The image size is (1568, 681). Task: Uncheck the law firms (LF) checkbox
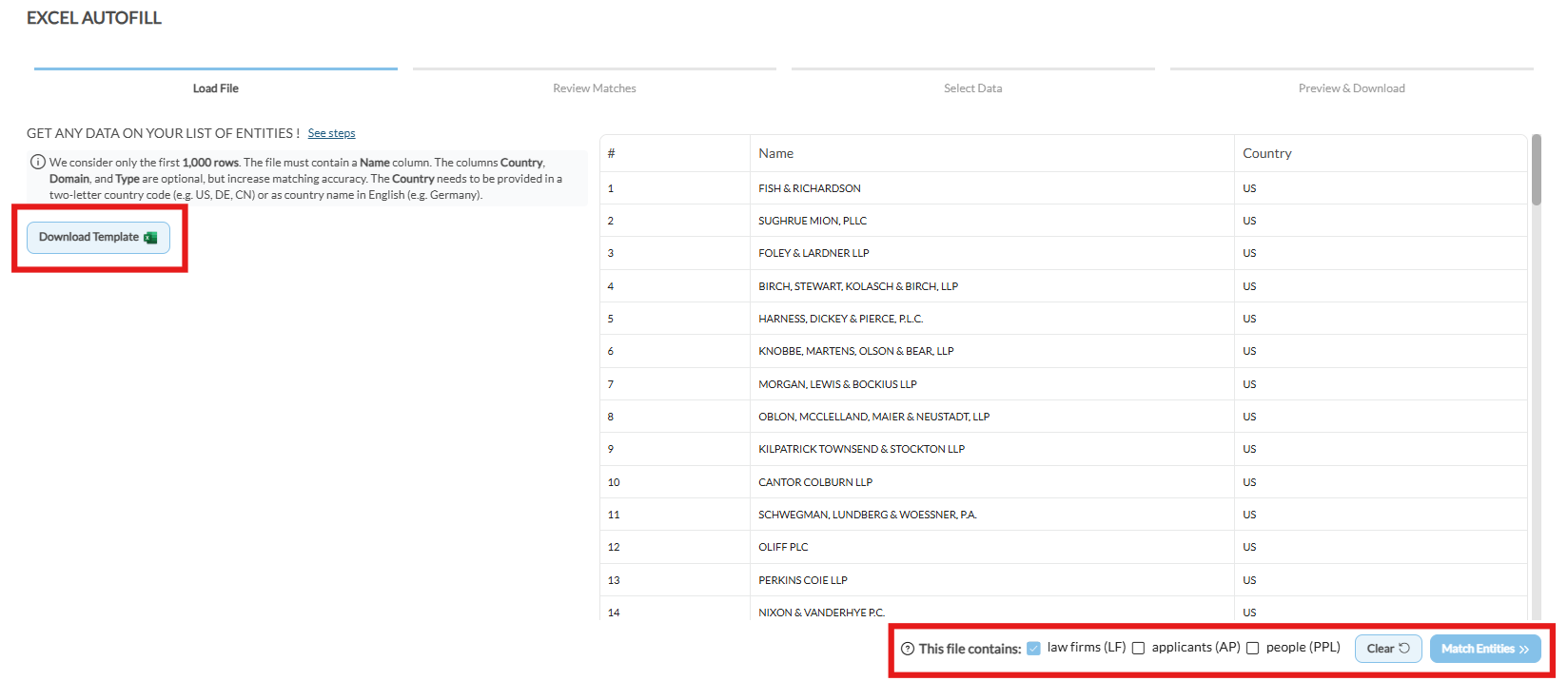point(1033,649)
